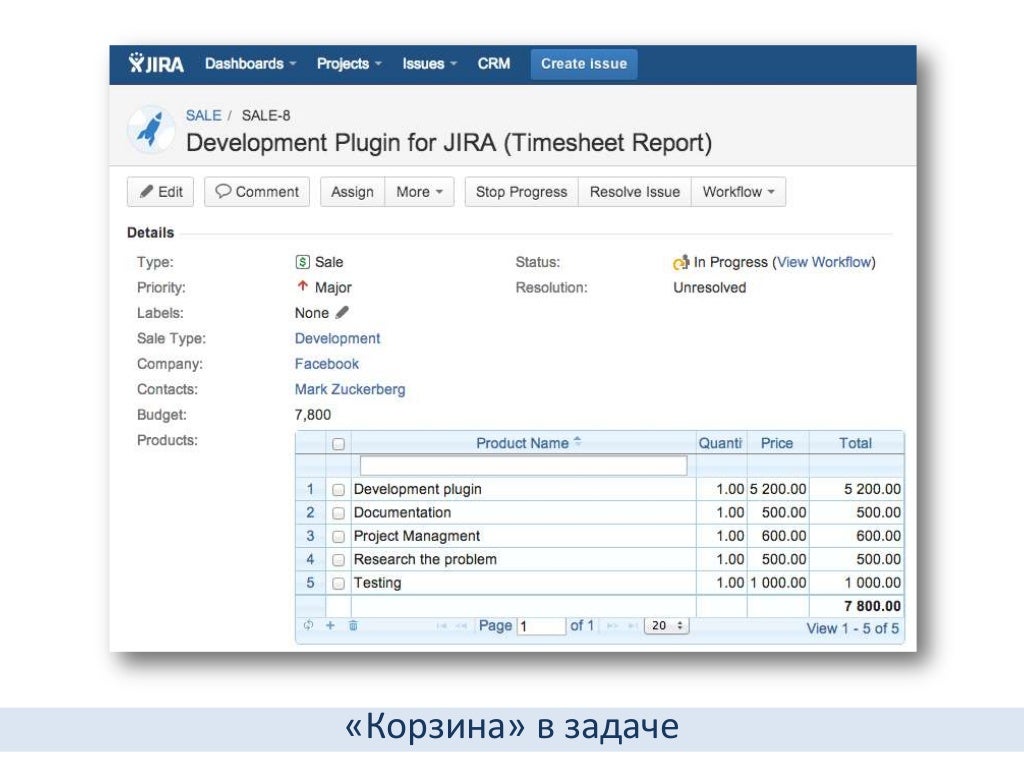The width and height of the screenshot is (1024, 768).
Task: Open the Projects dropdown menu
Action: coord(349,63)
